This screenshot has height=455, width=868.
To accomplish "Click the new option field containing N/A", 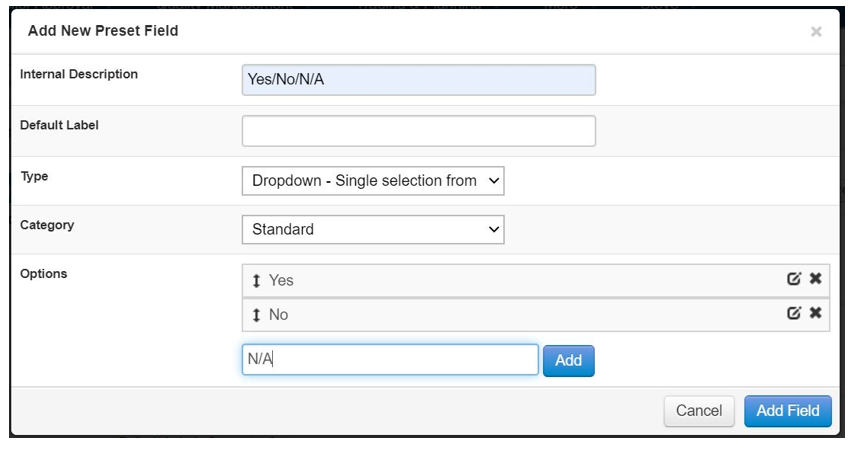I will (390, 360).
